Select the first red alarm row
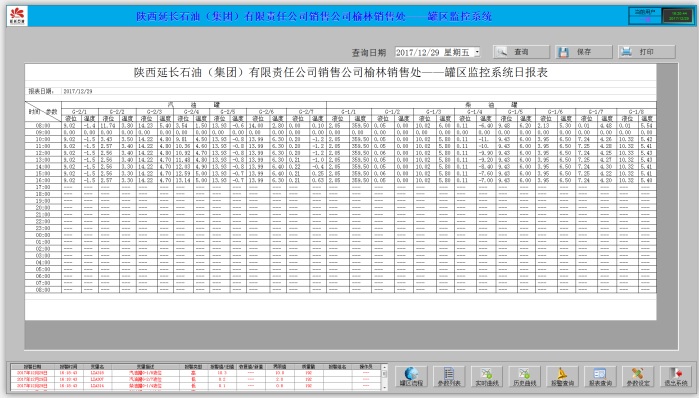 pyautogui.click(x=195, y=373)
